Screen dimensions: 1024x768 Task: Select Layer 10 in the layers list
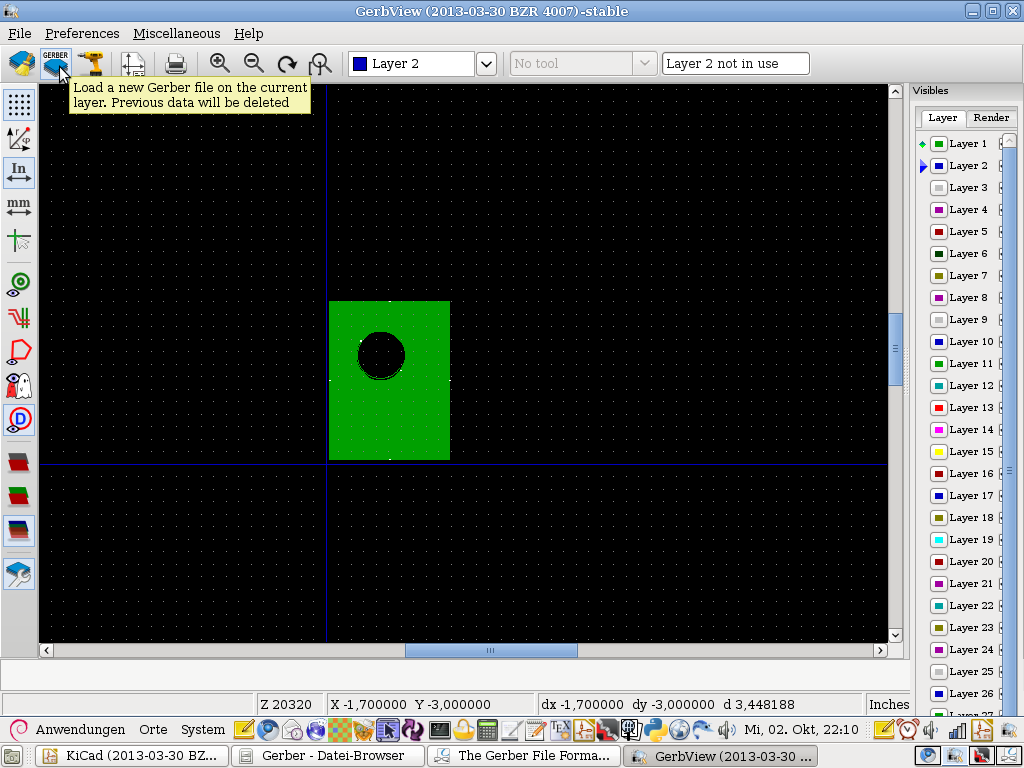coord(971,342)
